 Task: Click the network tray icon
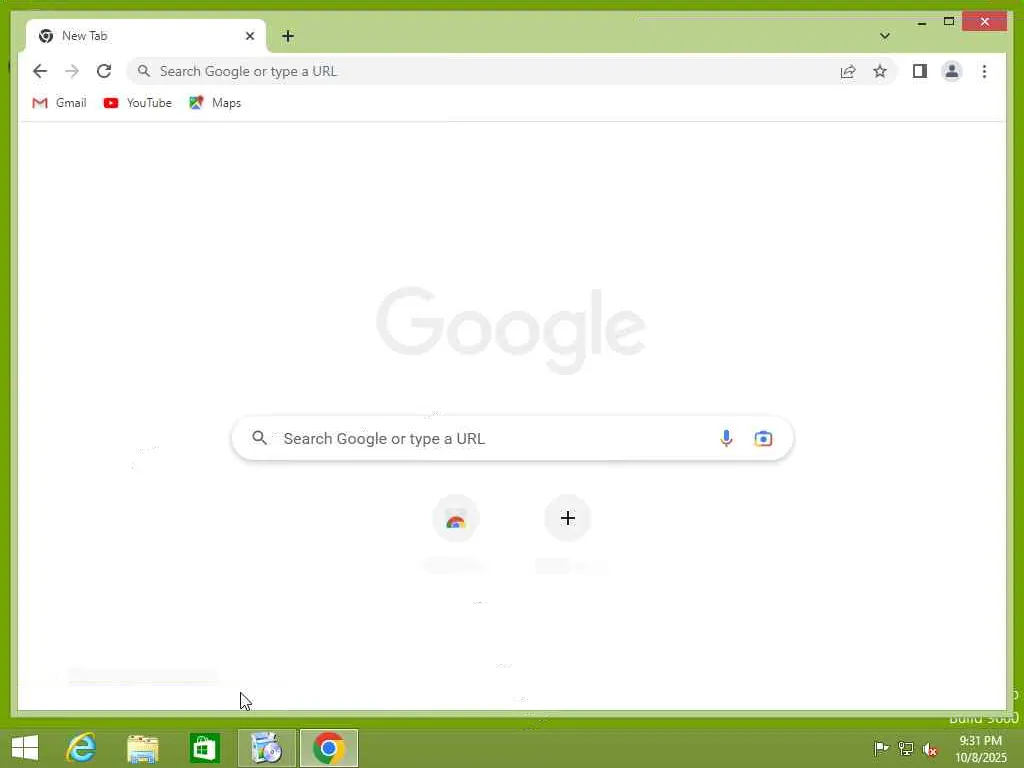click(x=906, y=748)
